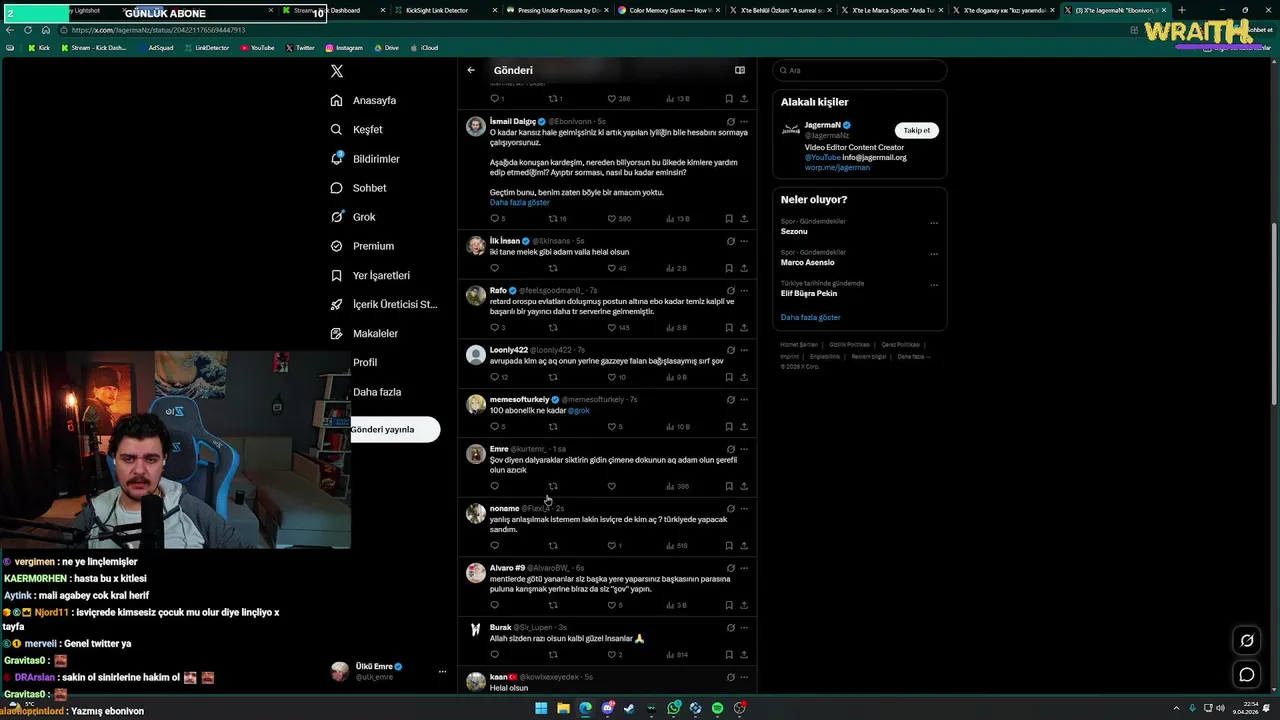Open the X logo home link
Image resolution: width=1280 pixels, height=720 pixels.
[337, 71]
